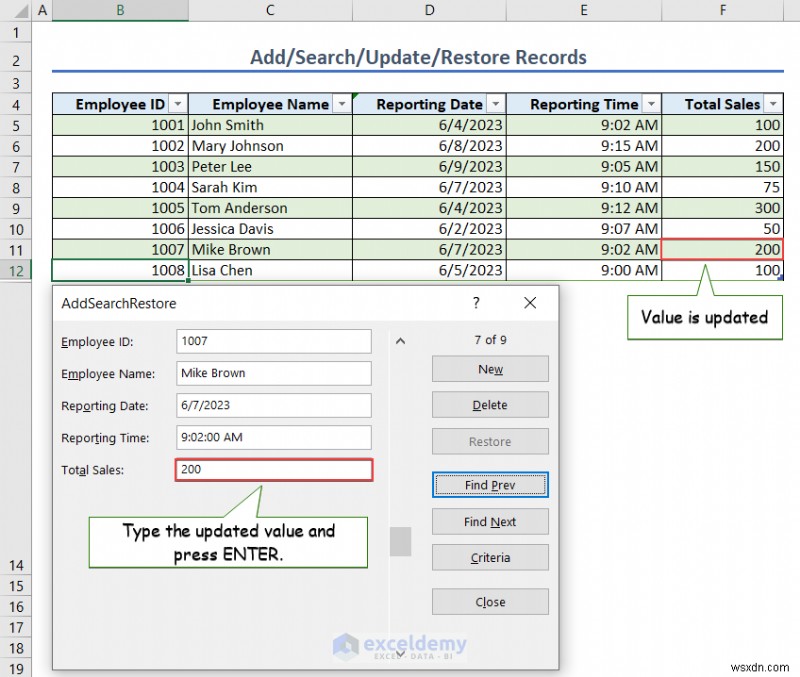This screenshot has width=800, height=677.
Task: Click the Delete button in the form
Action: click(x=490, y=405)
